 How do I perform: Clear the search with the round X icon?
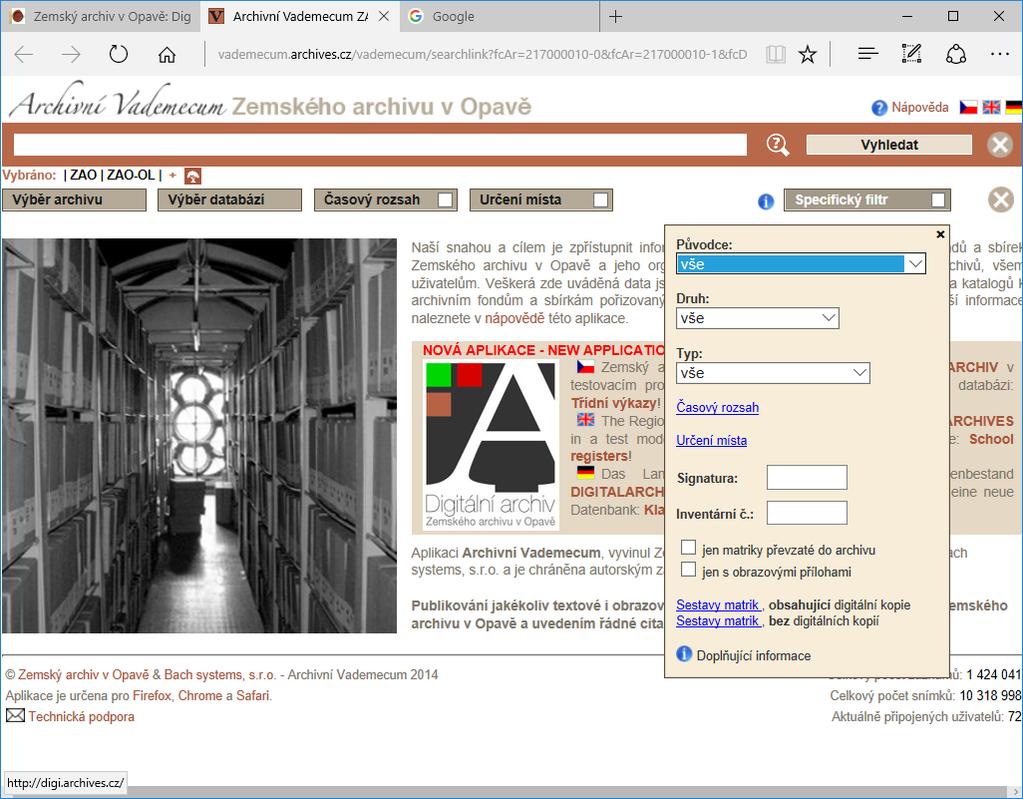coord(1000,145)
